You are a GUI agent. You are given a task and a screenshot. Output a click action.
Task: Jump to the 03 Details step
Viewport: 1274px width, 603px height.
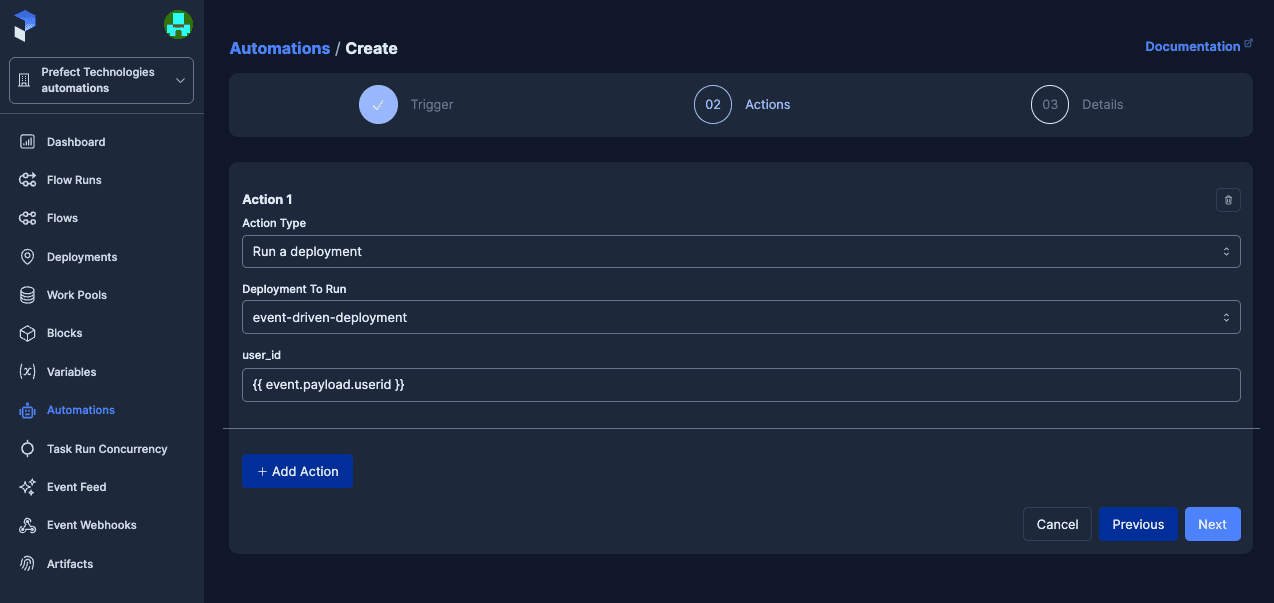(x=1050, y=104)
